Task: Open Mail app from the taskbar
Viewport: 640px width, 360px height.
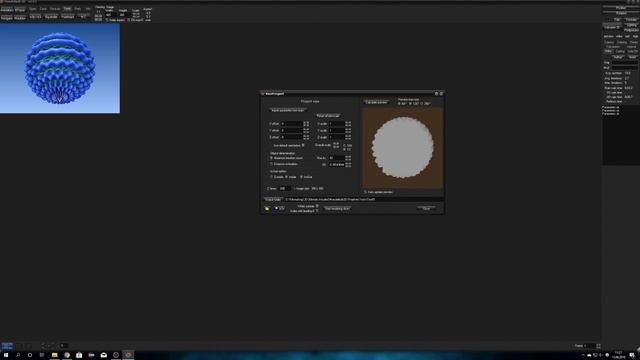Action: pos(104,355)
